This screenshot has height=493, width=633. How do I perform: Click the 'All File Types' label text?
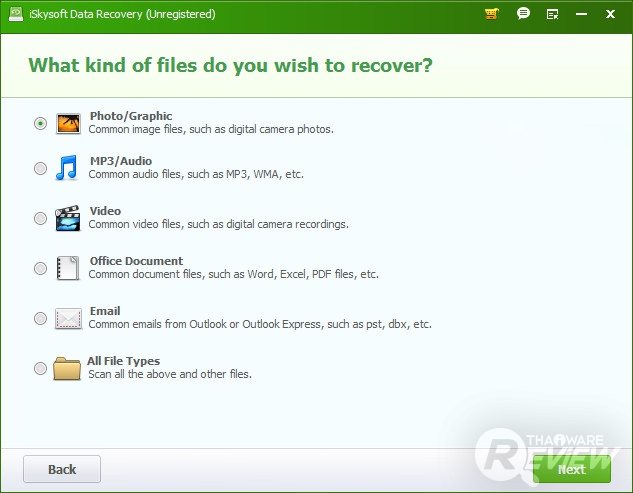[124, 361]
